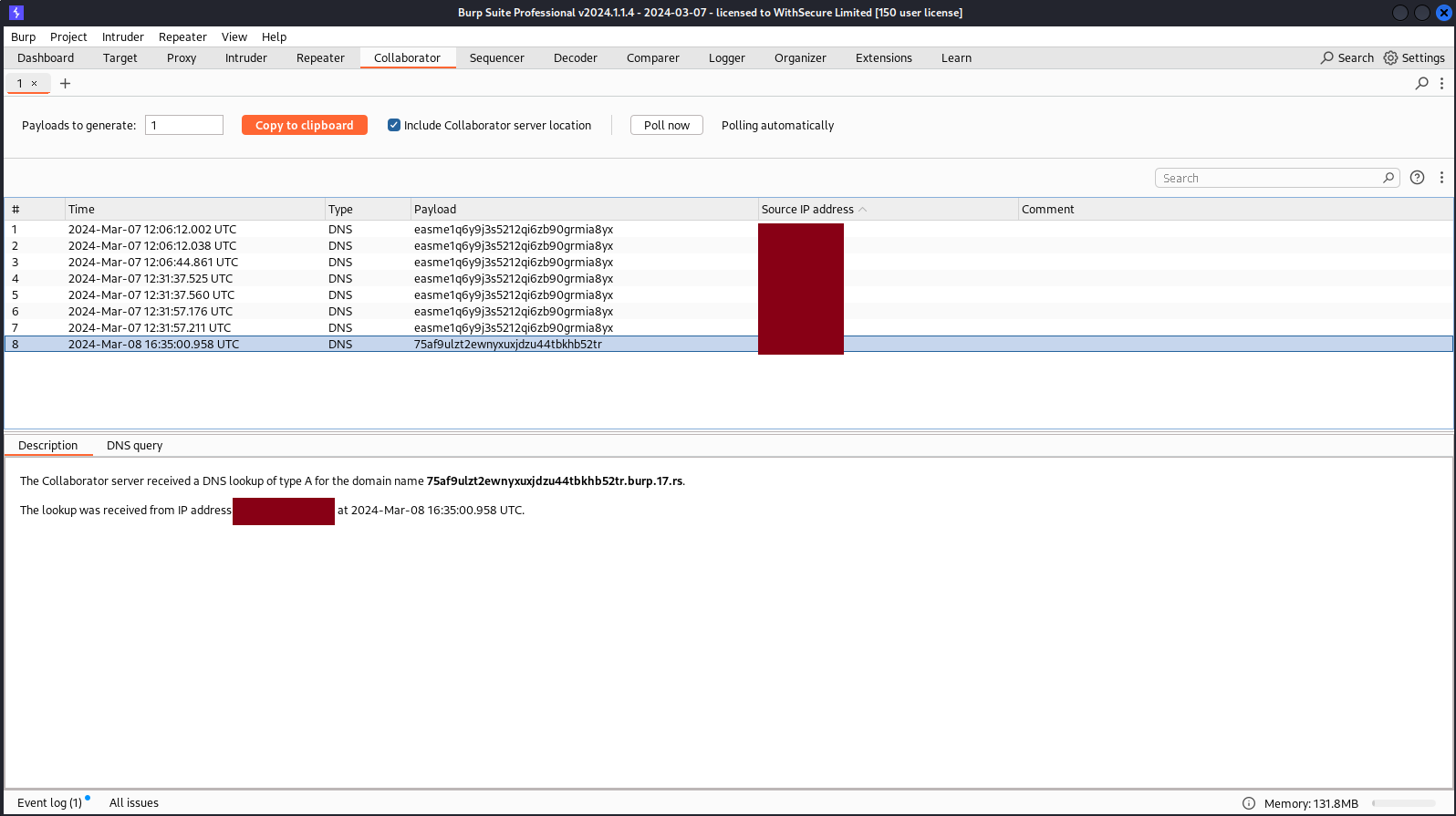
Task: Open the Burp menu
Action: (24, 36)
